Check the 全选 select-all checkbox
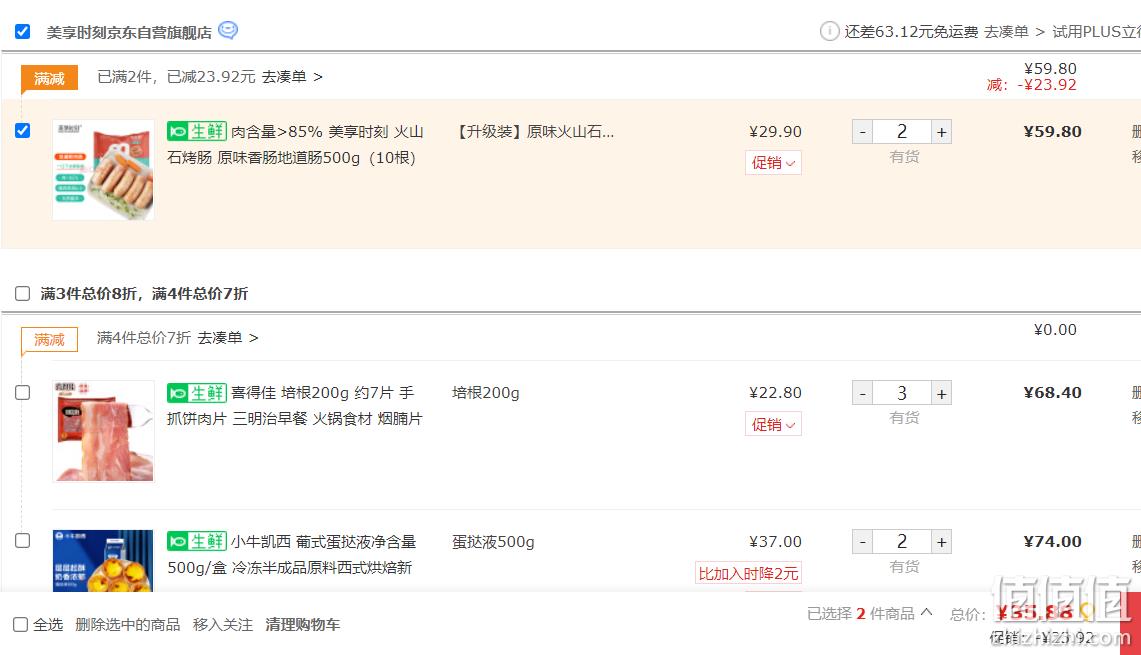Image resolution: width=1141 pixels, height=655 pixels. [x=20, y=624]
